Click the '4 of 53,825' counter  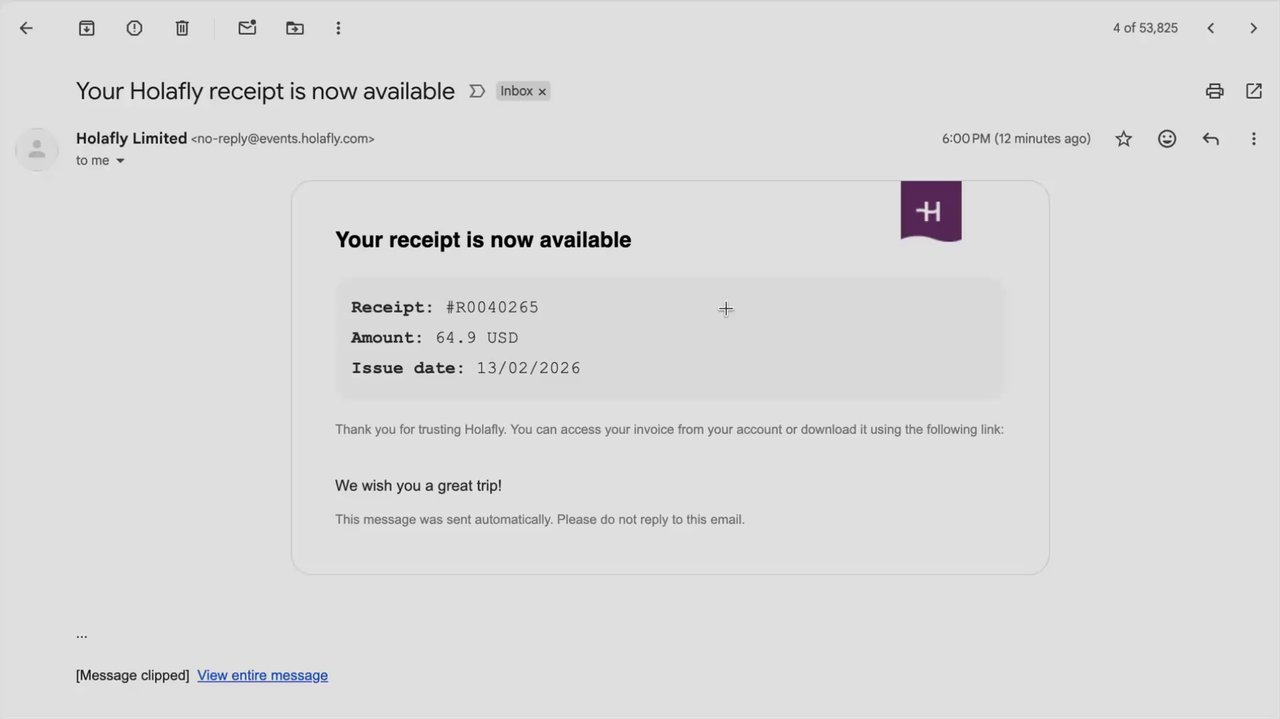pyautogui.click(x=1145, y=28)
